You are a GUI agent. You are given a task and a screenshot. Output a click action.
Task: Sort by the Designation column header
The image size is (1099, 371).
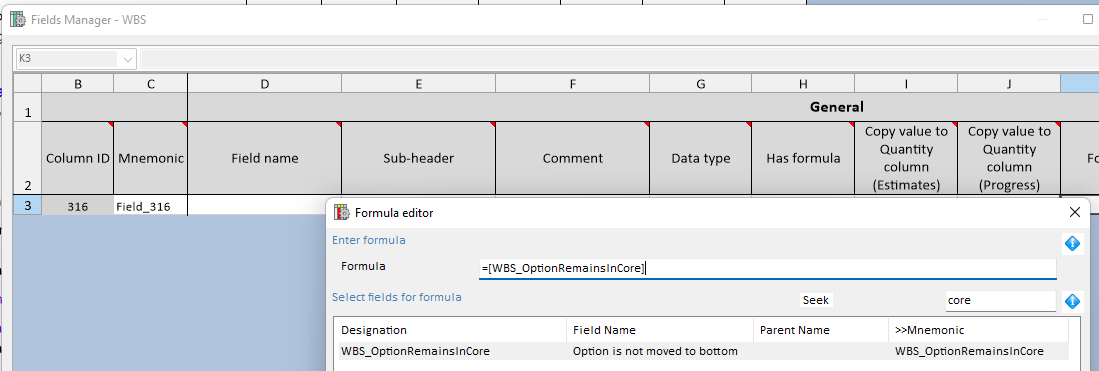pyautogui.click(x=451, y=330)
